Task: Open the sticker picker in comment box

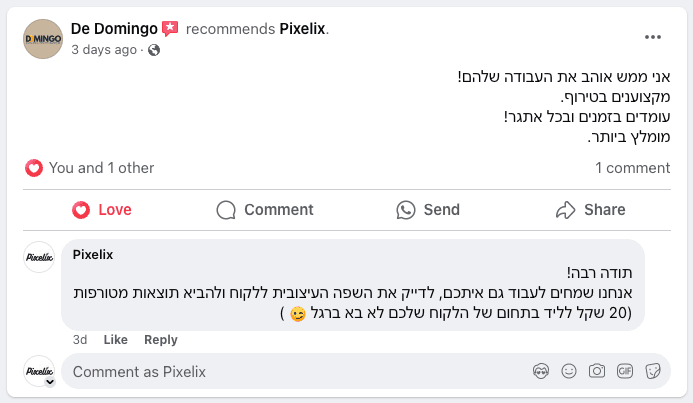Action: [x=653, y=371]
